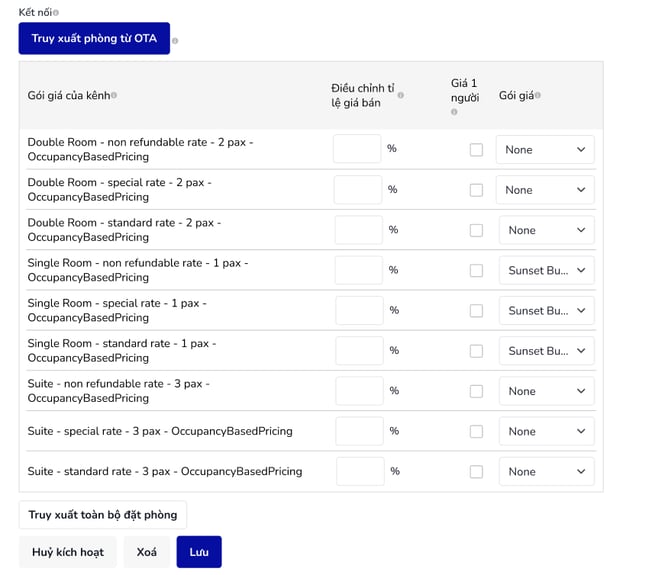The width and height of the screenshot is (655, 575).
Task: Click info icon next to Gói giá header
Action: click(x=538, y=95)
